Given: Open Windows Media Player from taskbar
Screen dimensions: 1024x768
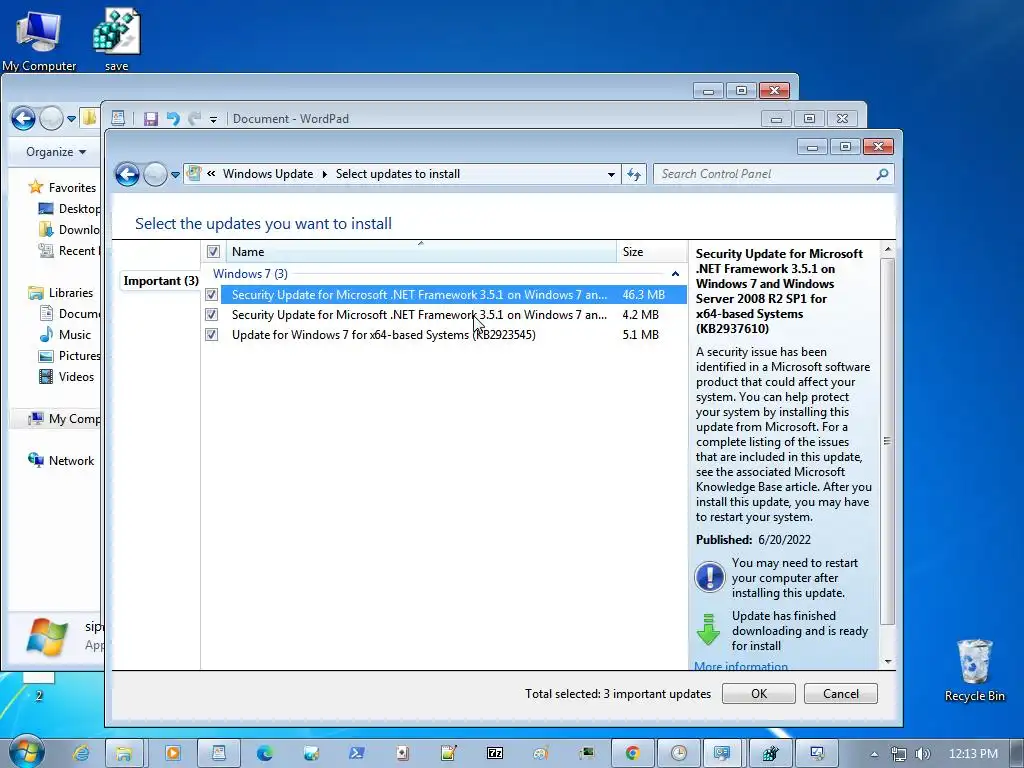Looking at the screenshot, I should [x=172, y=753].
